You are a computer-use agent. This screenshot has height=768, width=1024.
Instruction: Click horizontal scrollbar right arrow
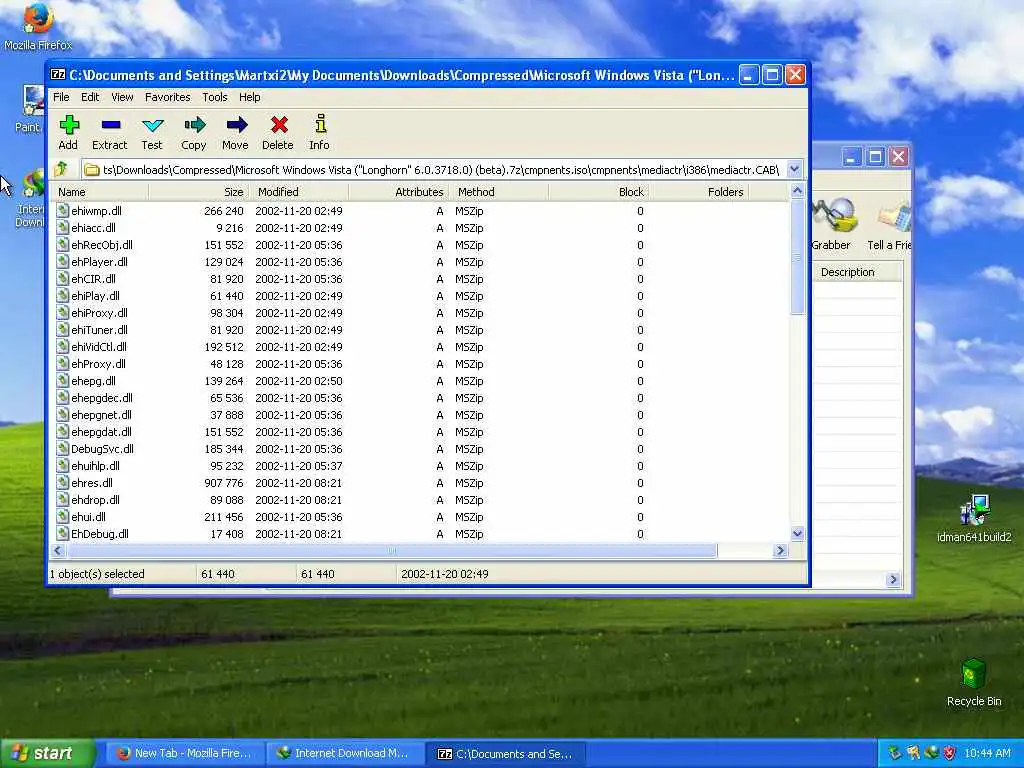[x=780, y=551]
